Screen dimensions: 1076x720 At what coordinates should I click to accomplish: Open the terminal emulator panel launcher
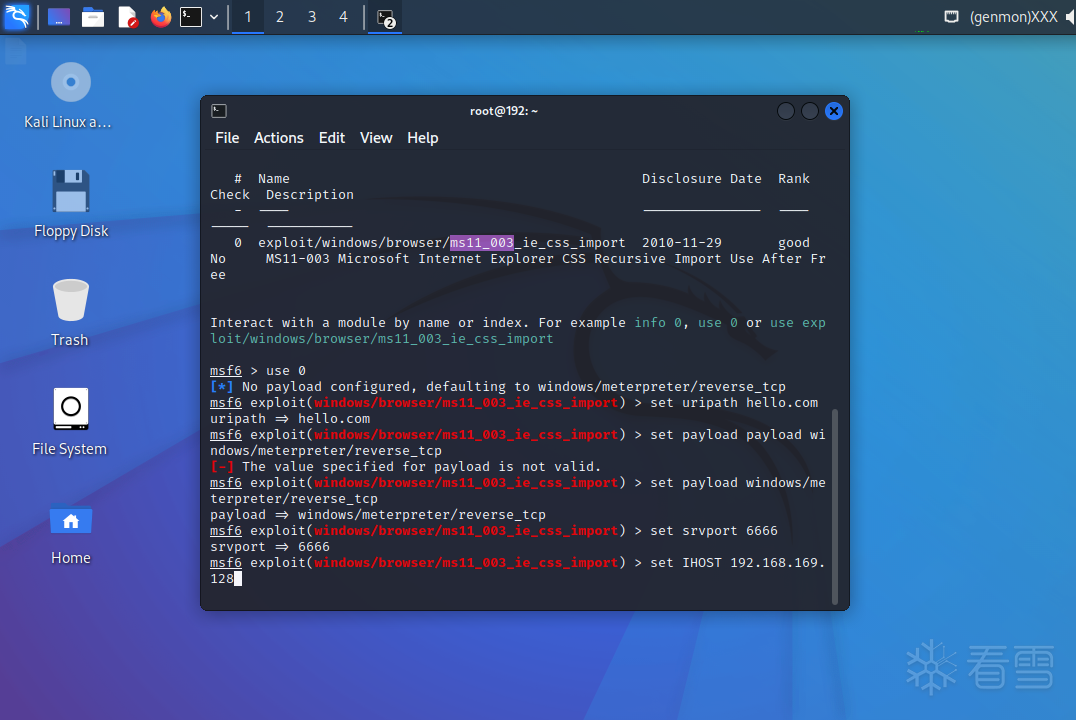pyautogui.click(x=191, y=16)
